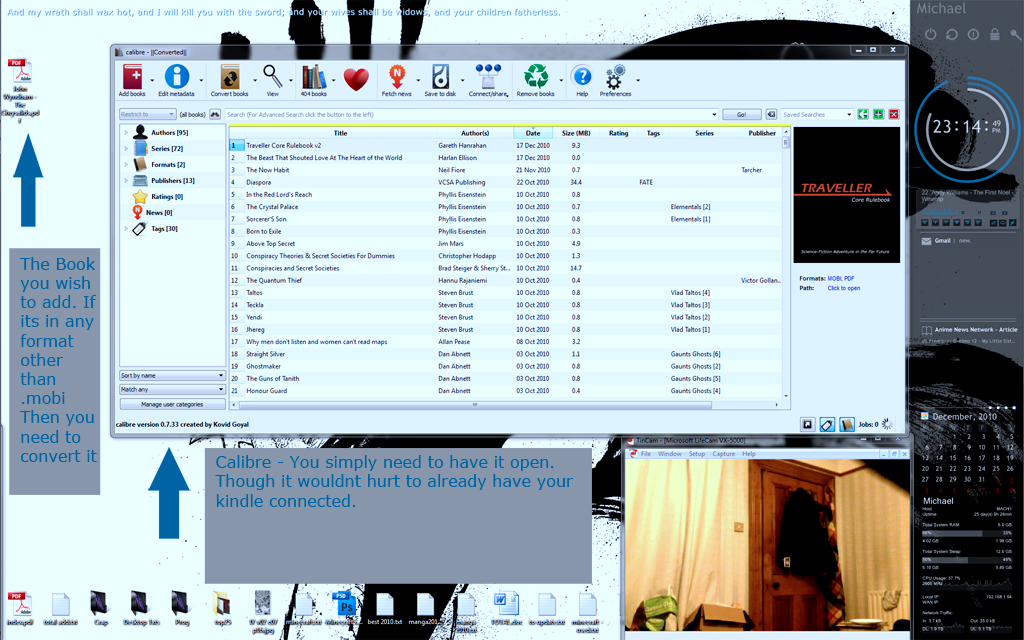Expand the Authors [95] category
The width and height of the screenshot is (1024, 640).
pyautogui.click(x=126, y=133)
